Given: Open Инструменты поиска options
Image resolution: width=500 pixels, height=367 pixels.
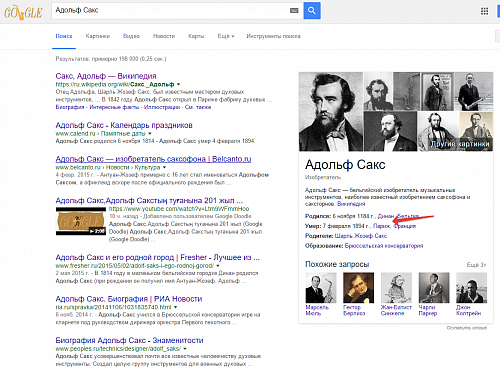Looking at the screenshot, I should pyautogui.click(x=273, y=36).
